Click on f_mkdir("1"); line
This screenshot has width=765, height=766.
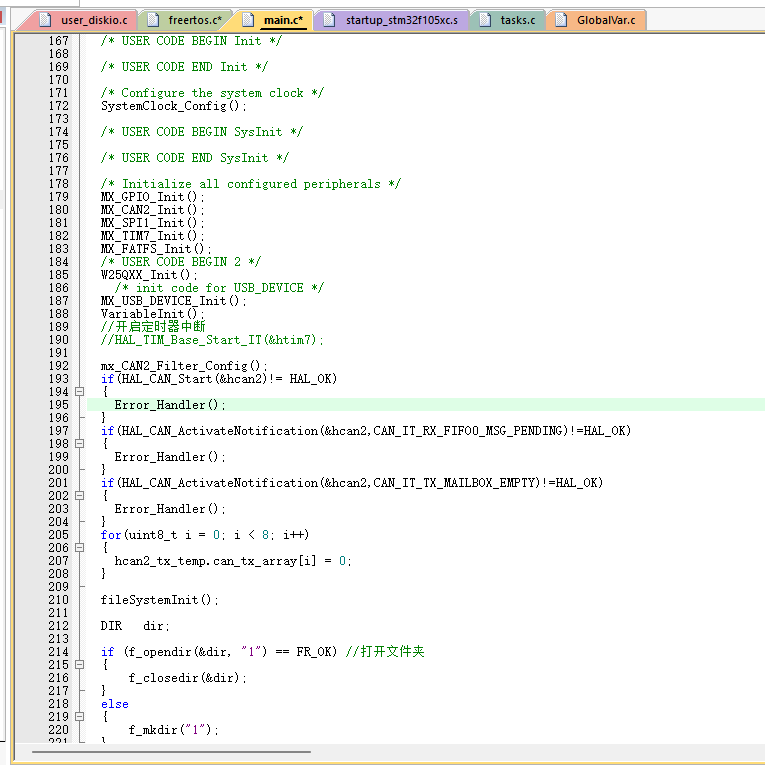(173, 730)
